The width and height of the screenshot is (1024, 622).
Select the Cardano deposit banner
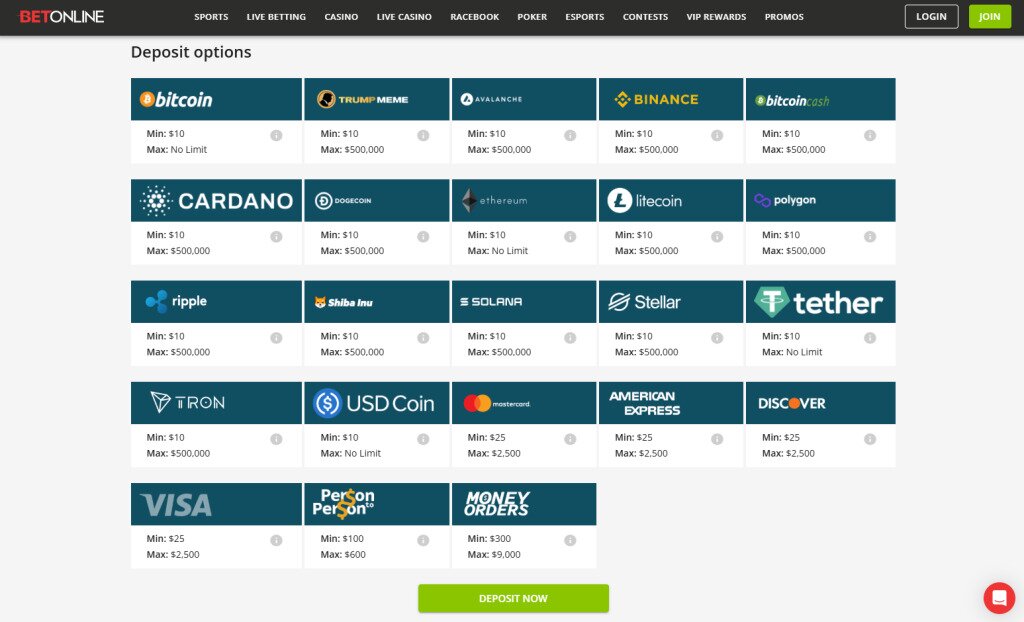[216, 201]
